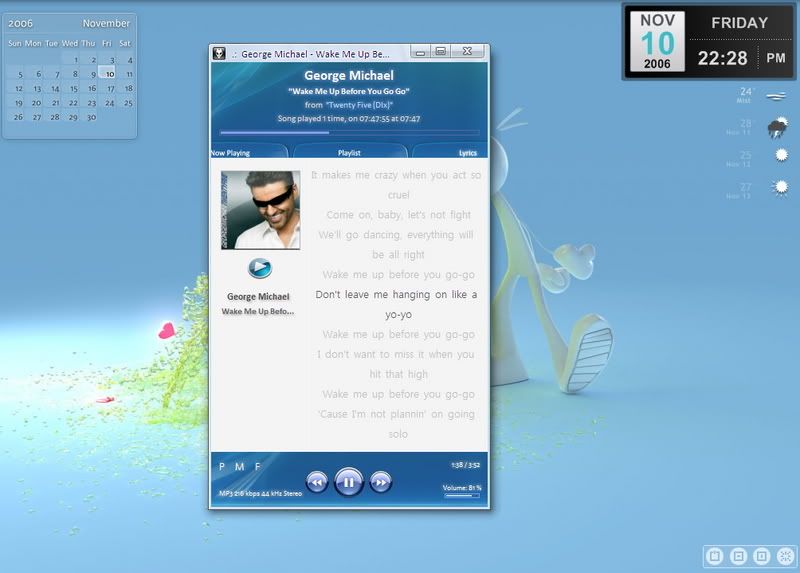
Task: Click the round play icon under album art
Action: [260, 267]
